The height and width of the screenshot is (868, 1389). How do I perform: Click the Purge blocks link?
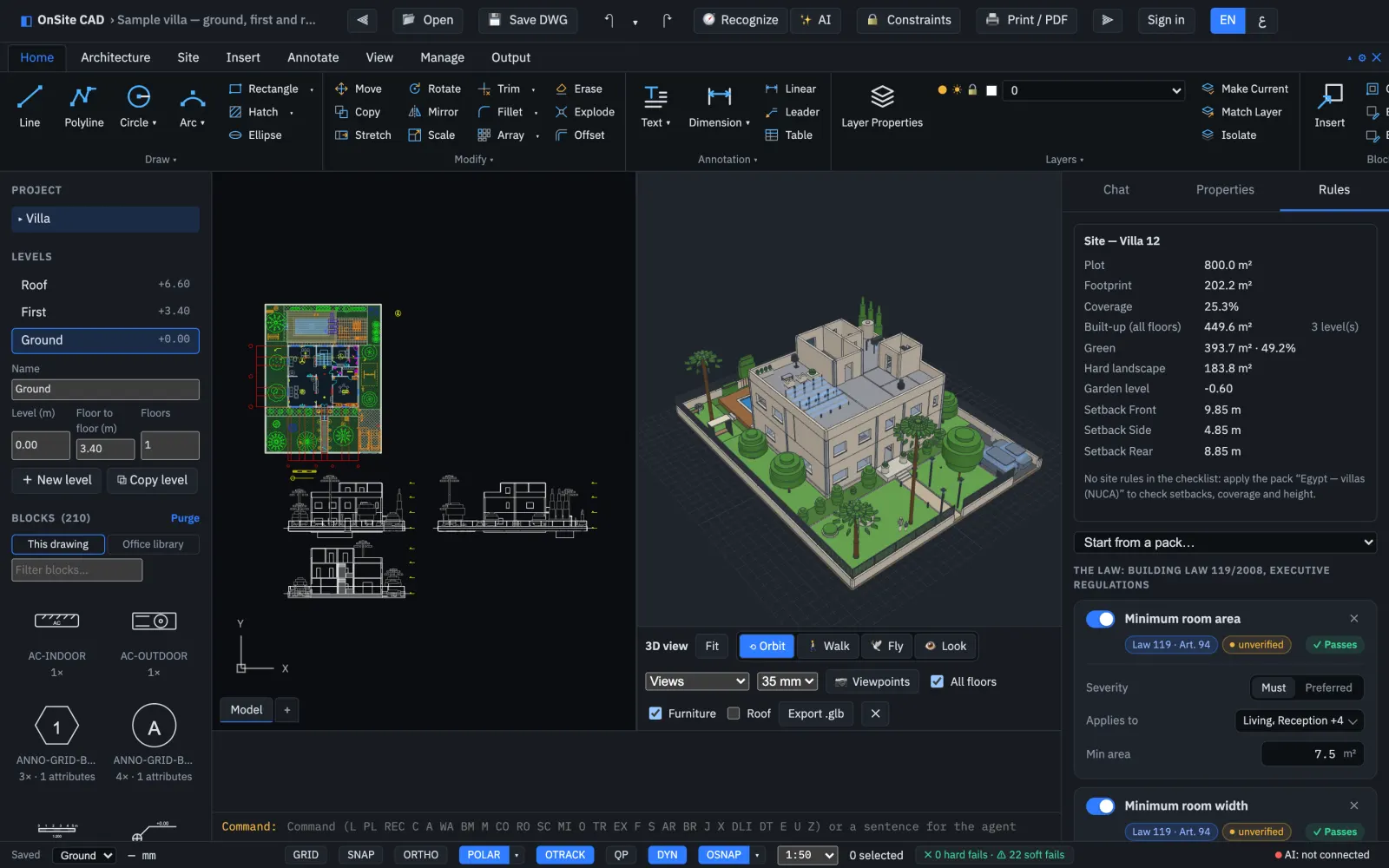point(185,518)
